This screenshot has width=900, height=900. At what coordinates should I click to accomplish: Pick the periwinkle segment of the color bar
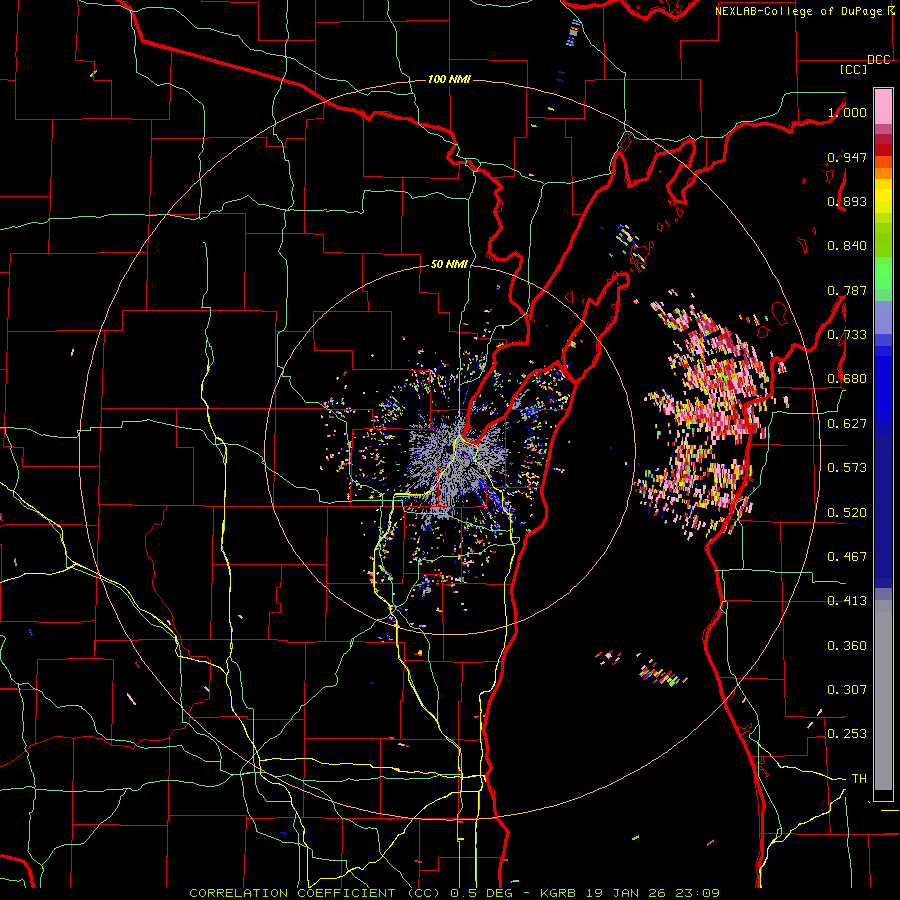coord(883,317)
